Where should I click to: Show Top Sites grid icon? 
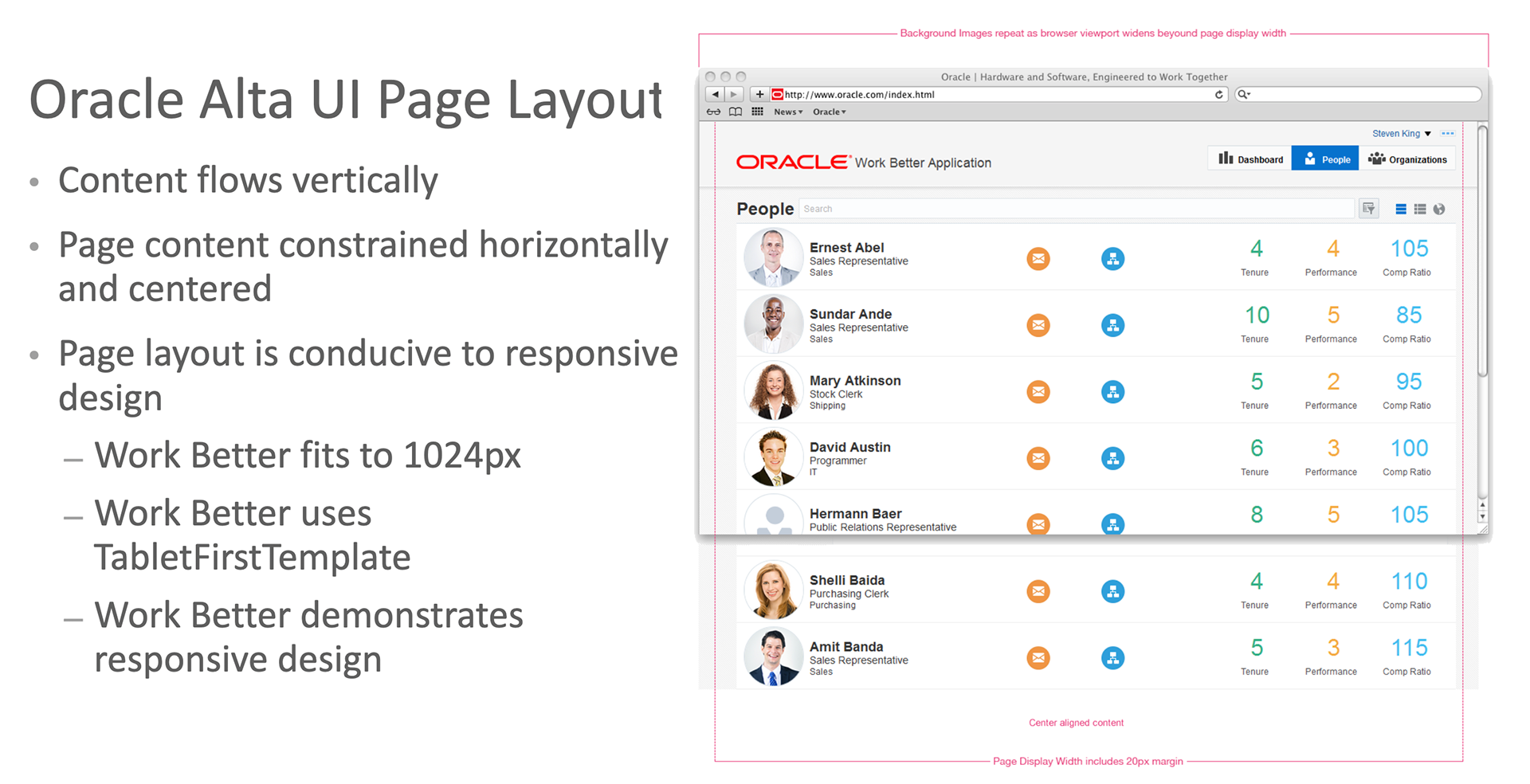[758, 112]
